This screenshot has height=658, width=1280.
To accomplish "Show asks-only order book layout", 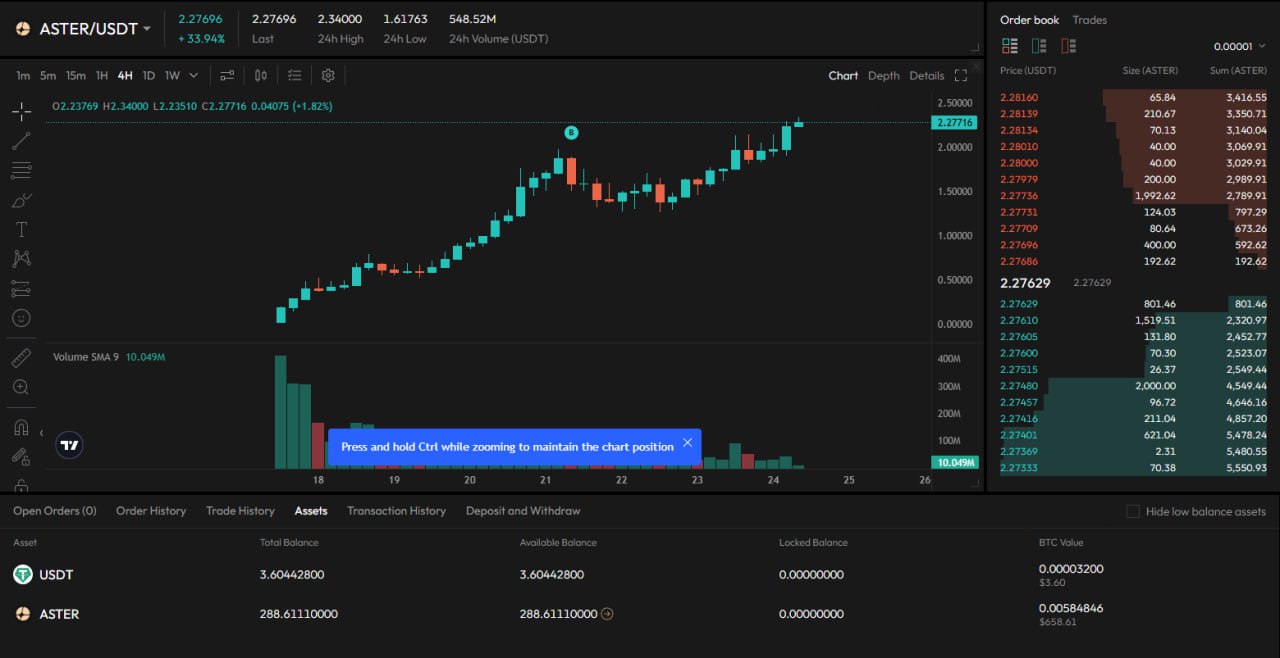I will pos(1069,46).
